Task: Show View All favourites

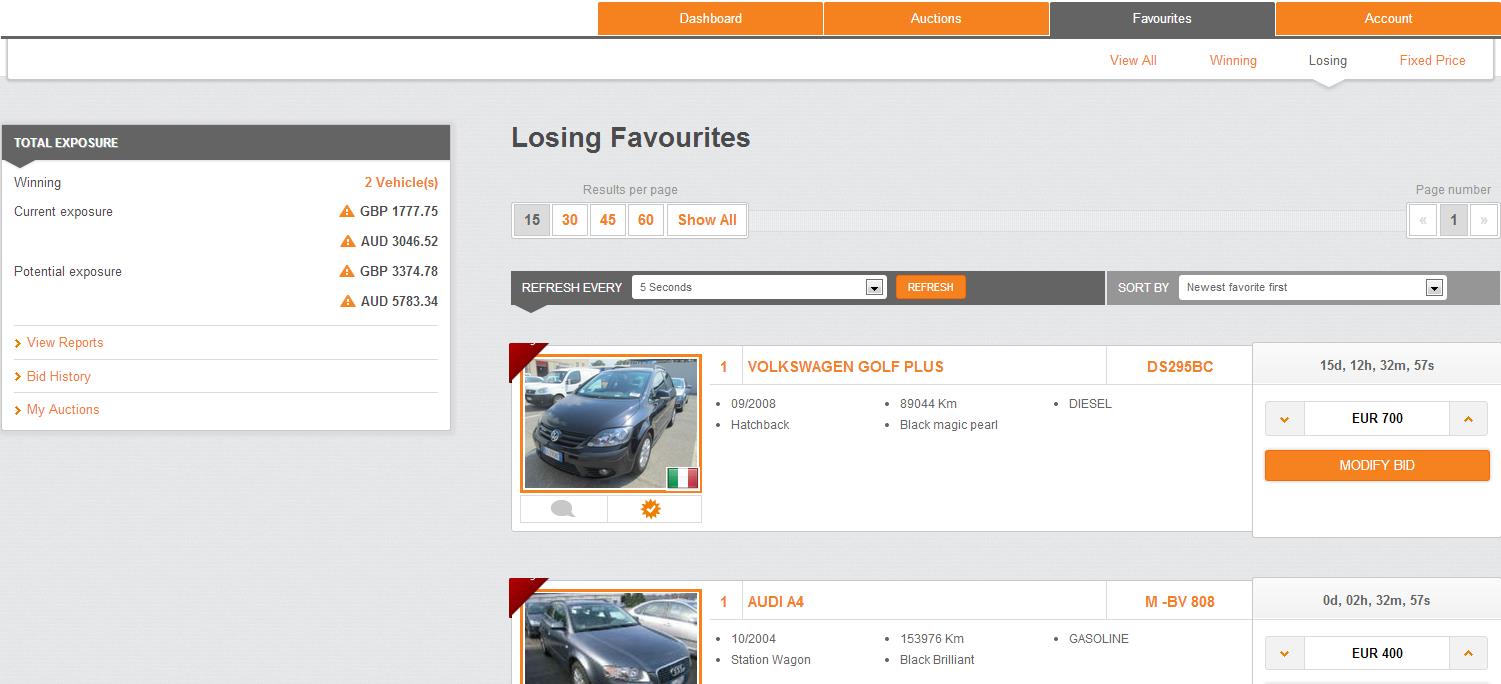Action: click(x=1133, y=60)
